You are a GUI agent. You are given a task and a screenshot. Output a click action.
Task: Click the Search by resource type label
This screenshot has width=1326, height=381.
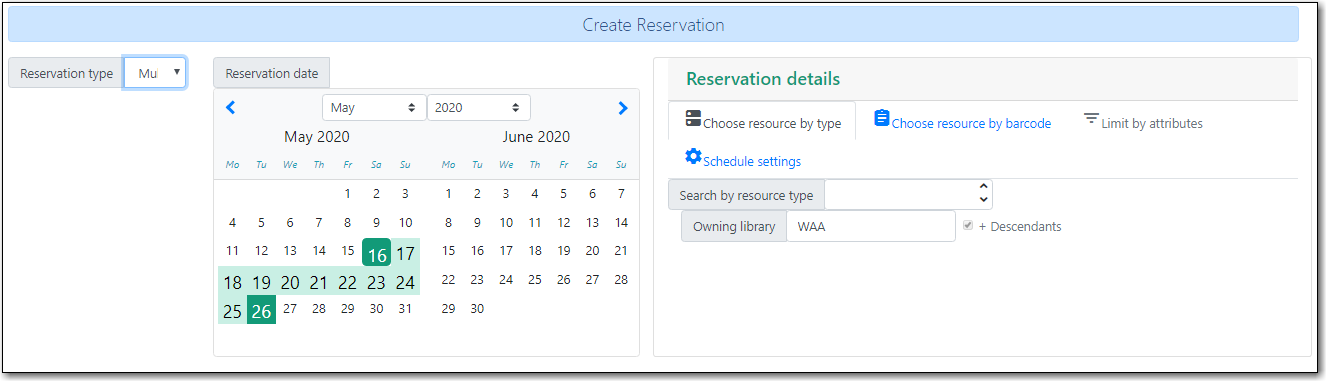click(x=746, y=195)
